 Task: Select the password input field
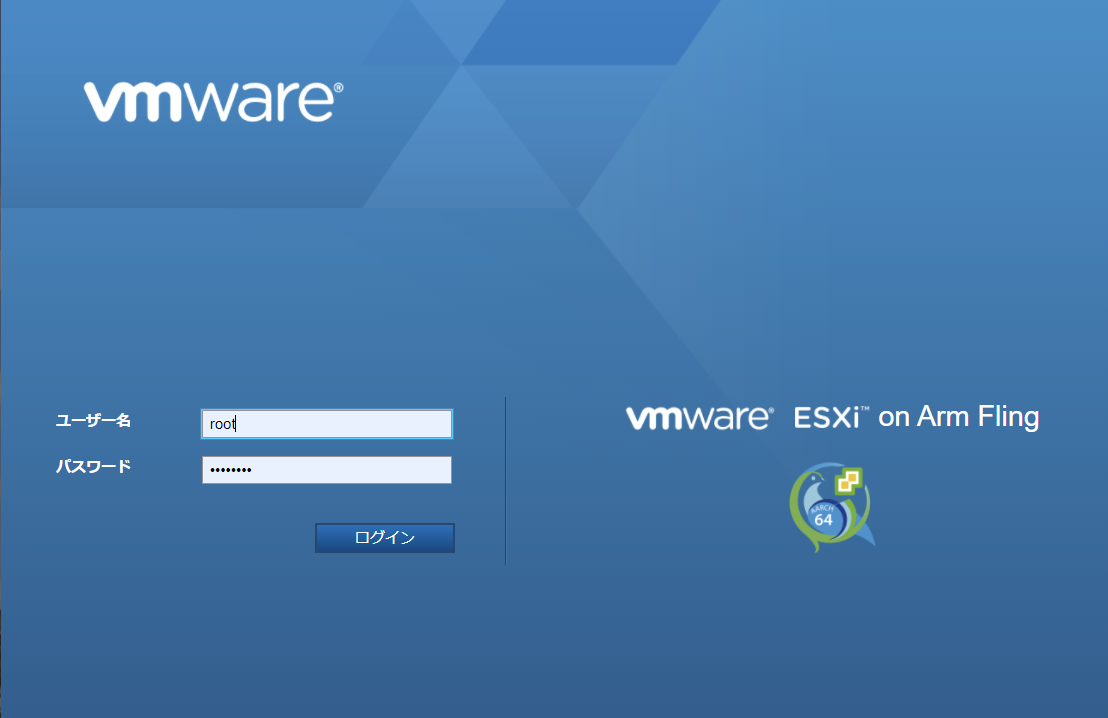coord(326,470)
